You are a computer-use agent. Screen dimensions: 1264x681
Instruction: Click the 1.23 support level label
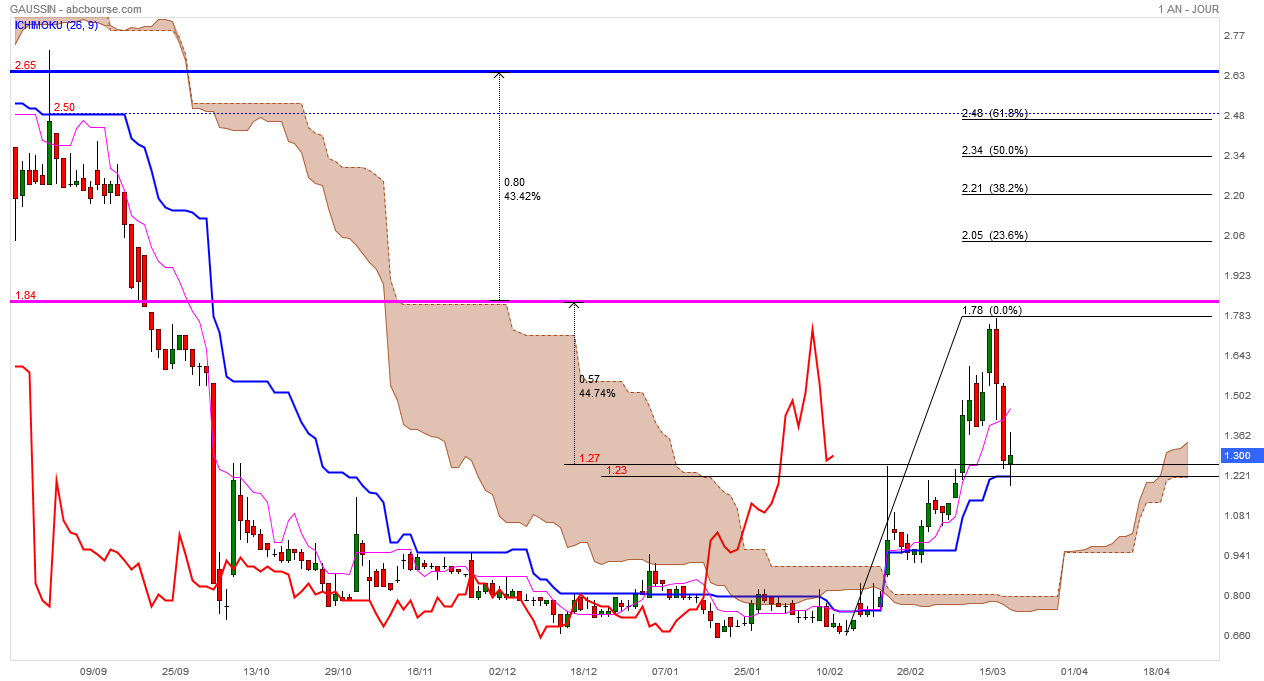point(617,470)
